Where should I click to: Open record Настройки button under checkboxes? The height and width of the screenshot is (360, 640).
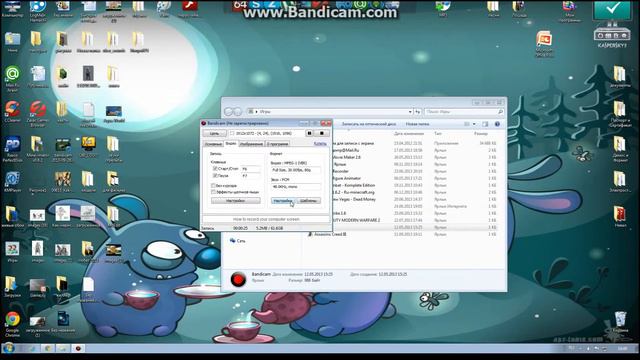coord(236,200)
